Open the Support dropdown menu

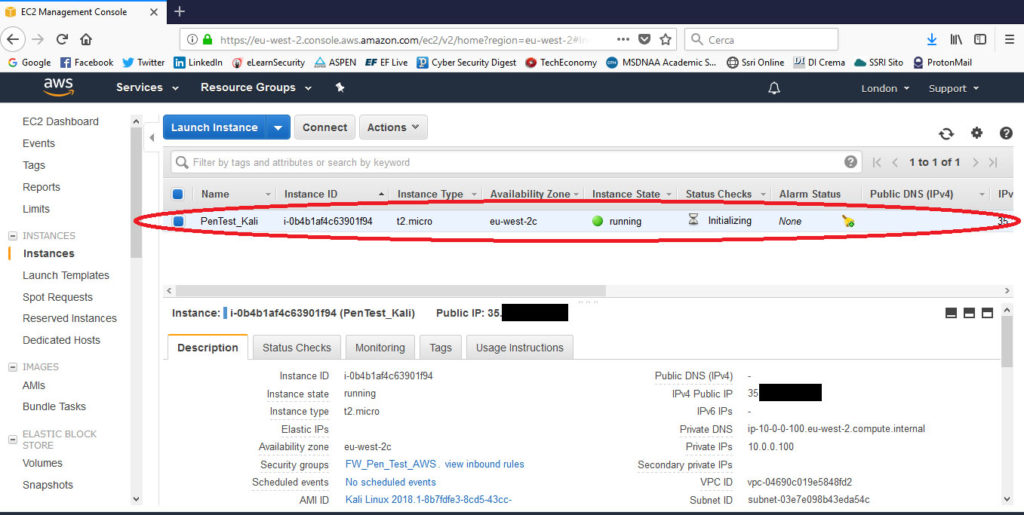pyautogui.click(x=953, y=88)
